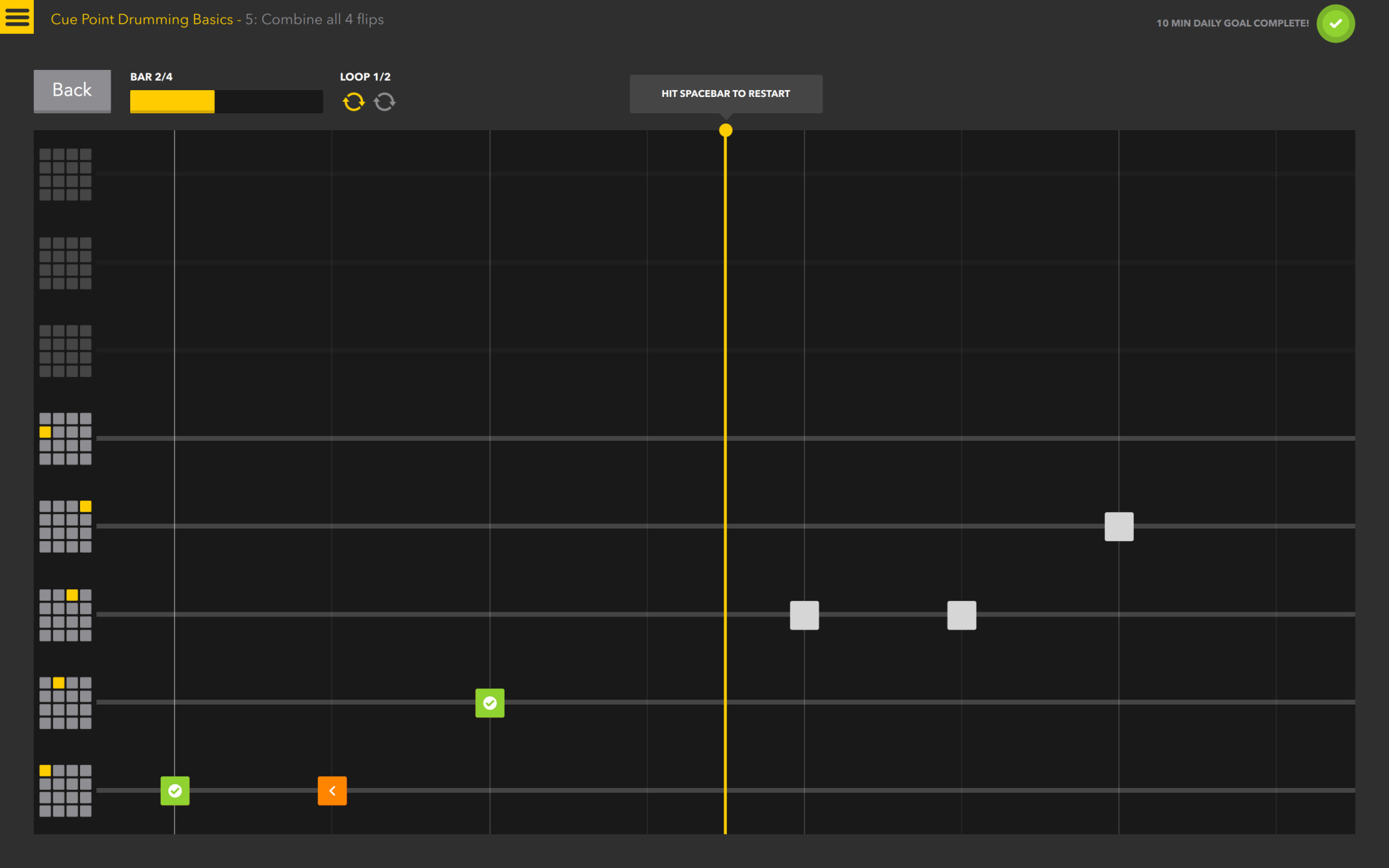Click the yellow playhead marker handle

point(725,130)
